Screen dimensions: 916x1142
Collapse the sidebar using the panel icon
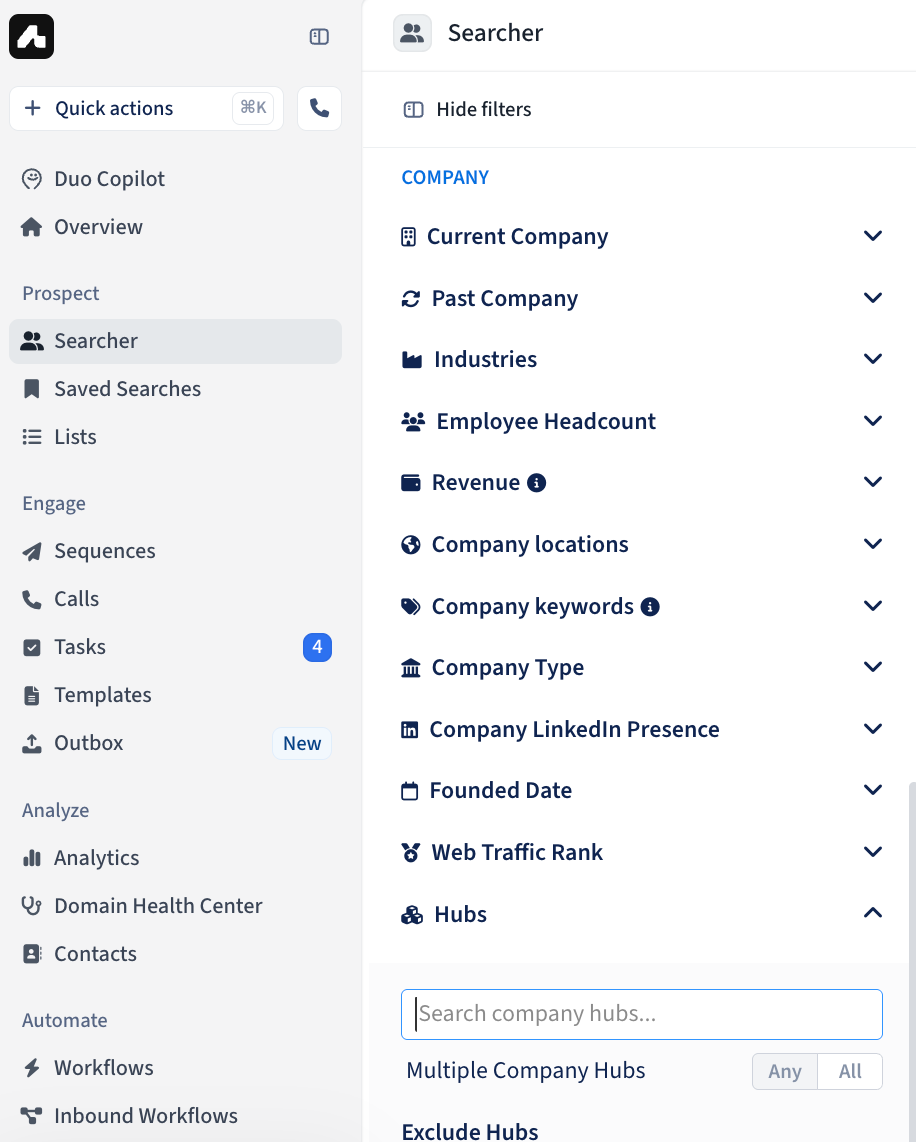319,36
